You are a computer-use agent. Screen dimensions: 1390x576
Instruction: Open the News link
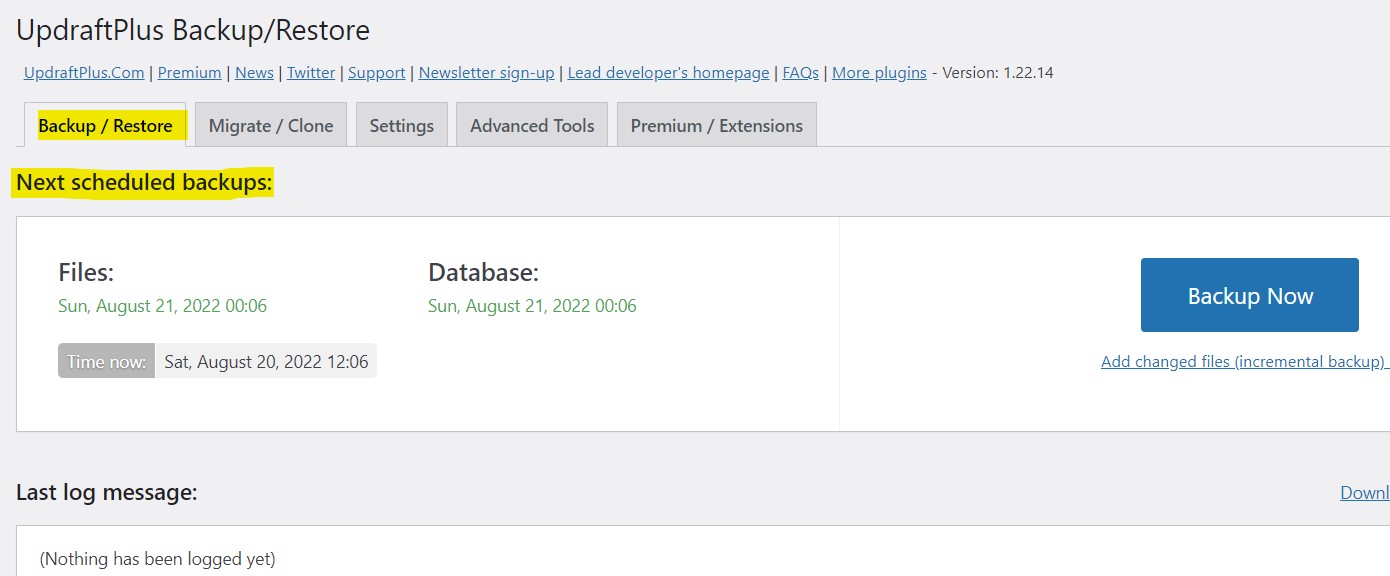coord(254,72)
